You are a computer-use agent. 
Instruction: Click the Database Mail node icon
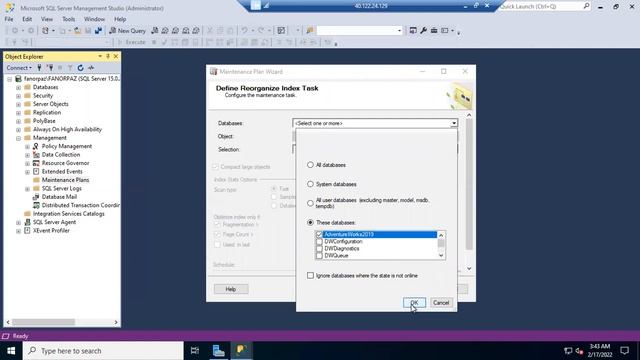(36, 197)
